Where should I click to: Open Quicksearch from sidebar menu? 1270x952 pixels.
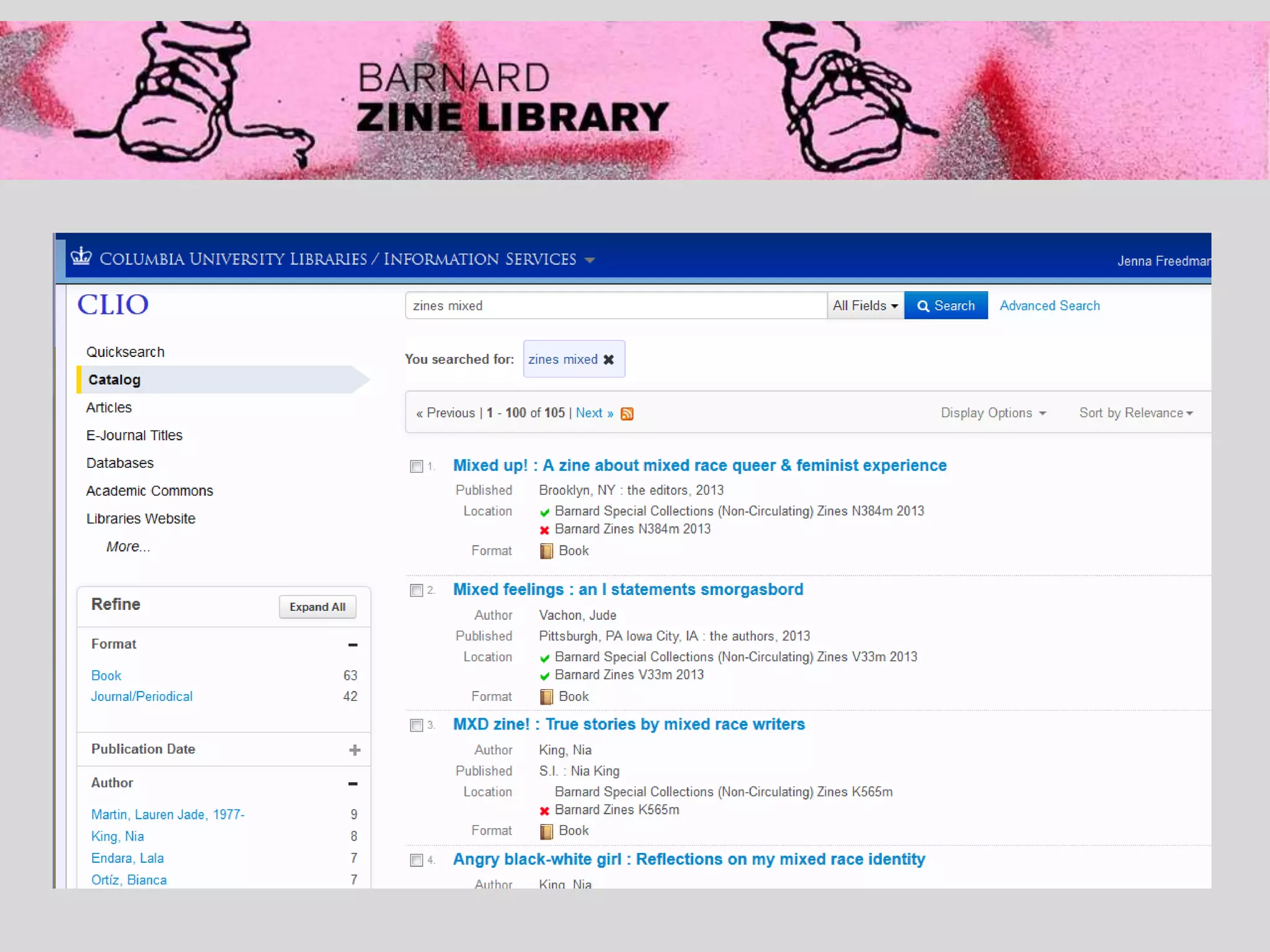[x=125, y=352]
